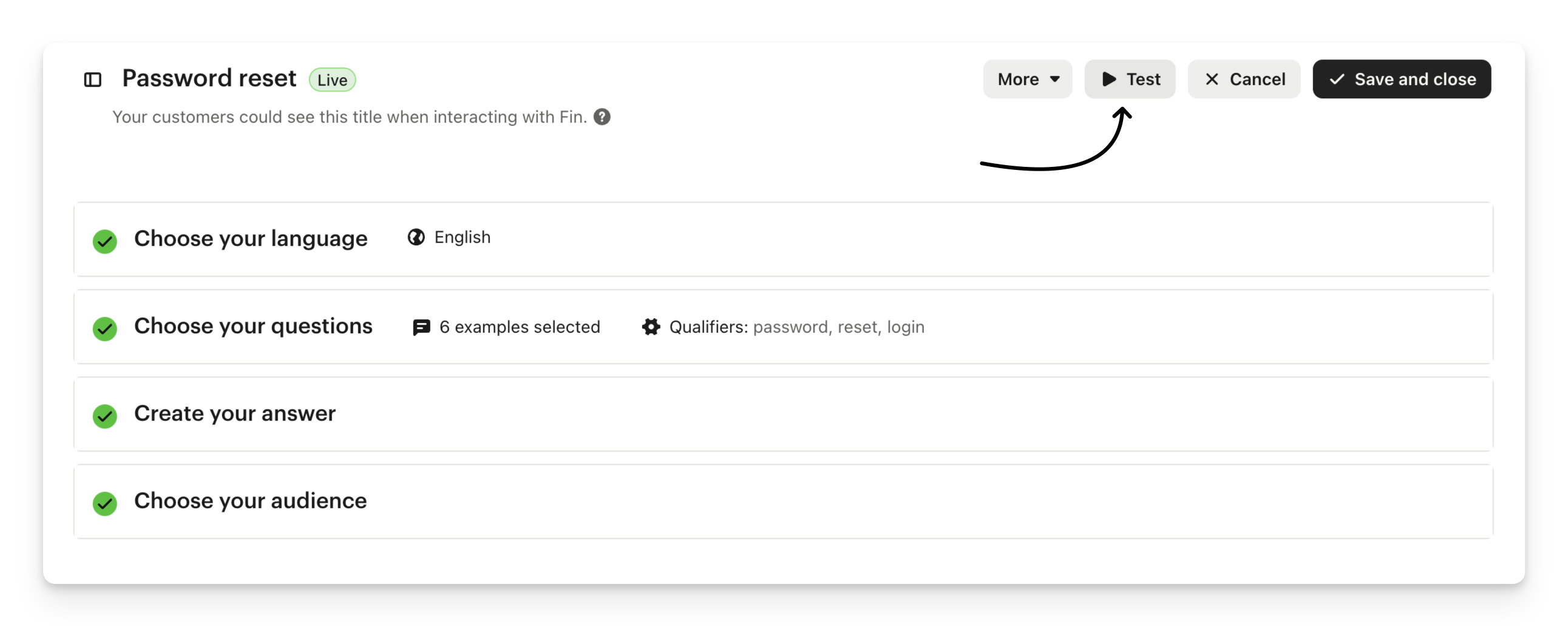Click the globe icon beside English

click(416, 237)
